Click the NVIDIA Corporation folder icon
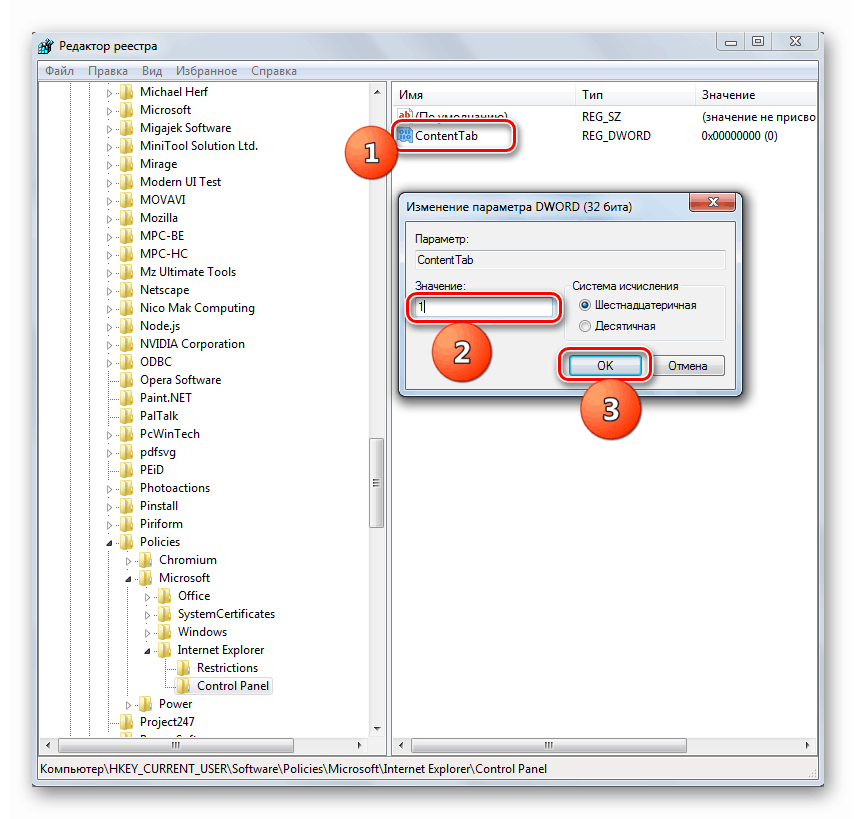This screenshot has height=819, width=856. click(127, 344)
